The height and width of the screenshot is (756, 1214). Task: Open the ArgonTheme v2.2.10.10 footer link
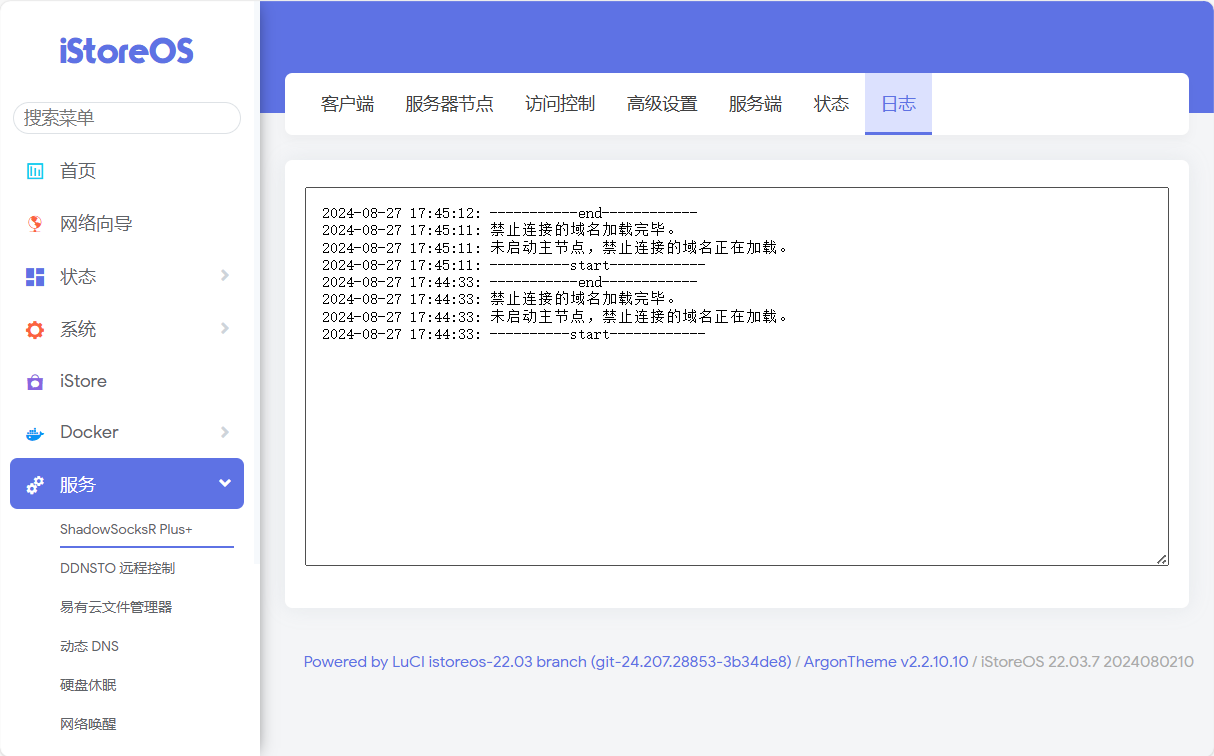[x=886, y=662]
